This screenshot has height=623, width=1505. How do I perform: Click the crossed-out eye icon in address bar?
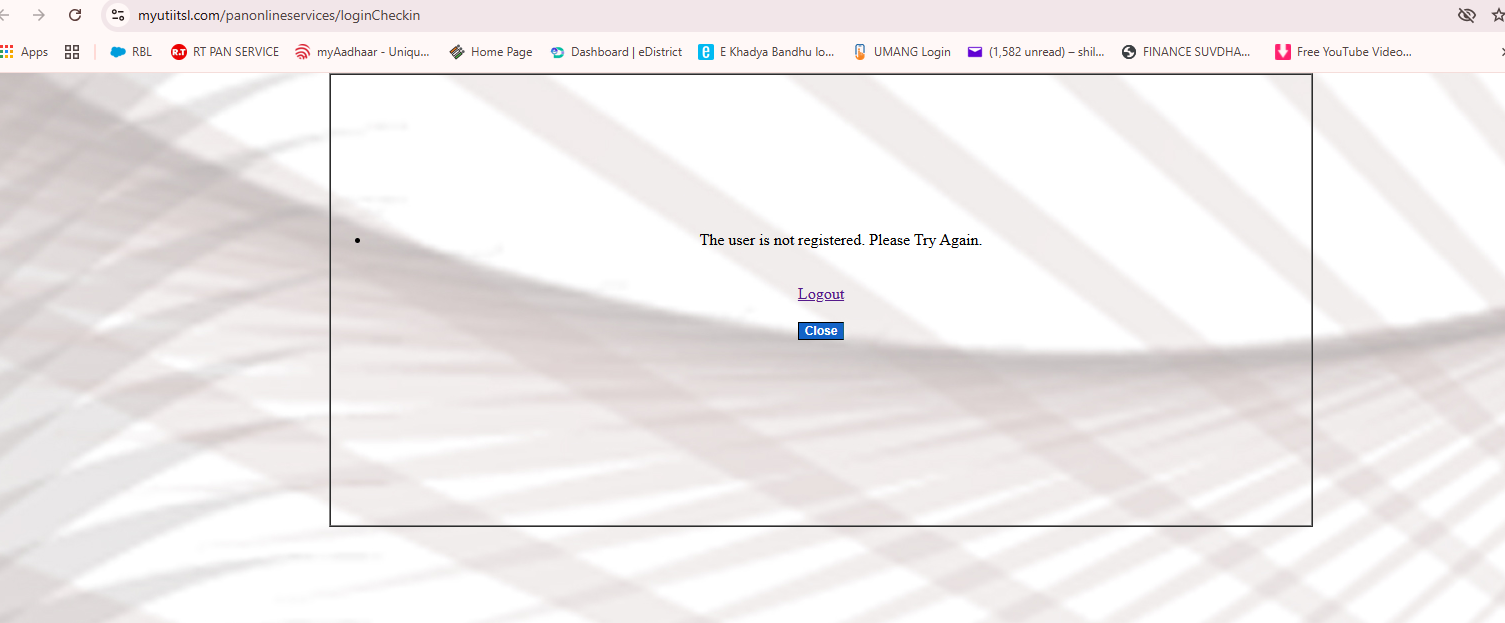1466,15
